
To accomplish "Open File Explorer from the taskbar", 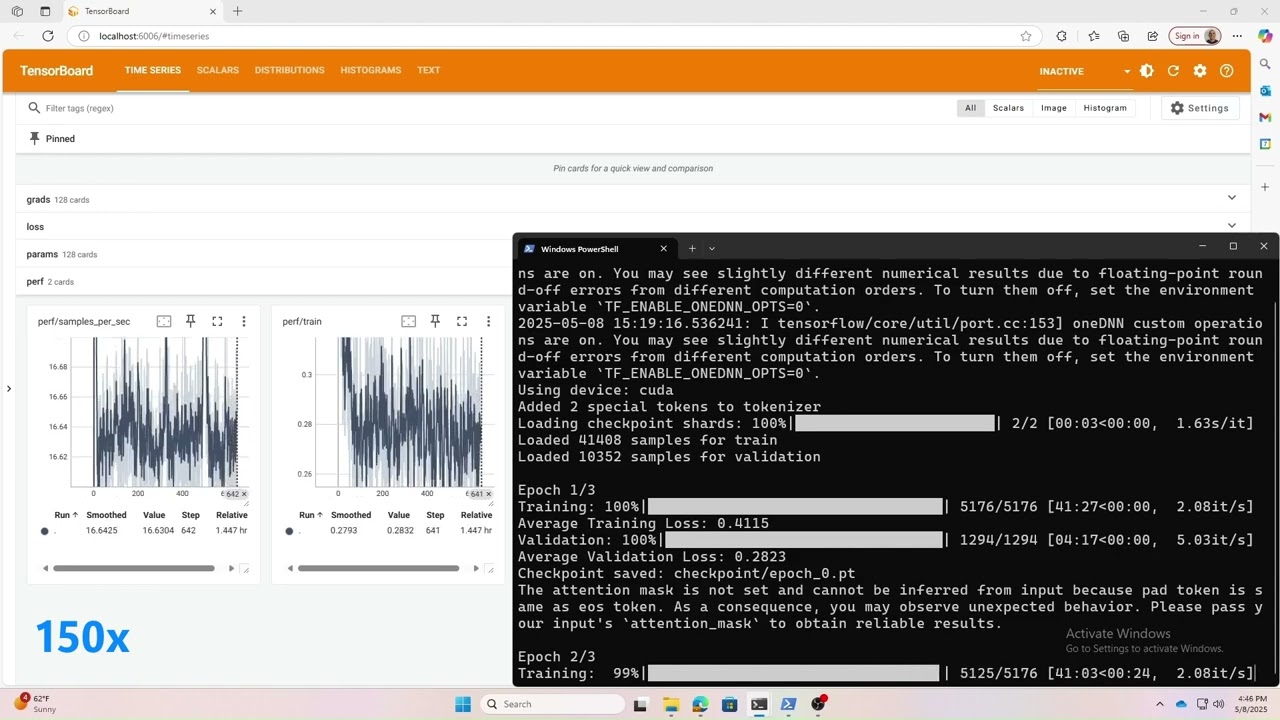I will click(670, 704).
